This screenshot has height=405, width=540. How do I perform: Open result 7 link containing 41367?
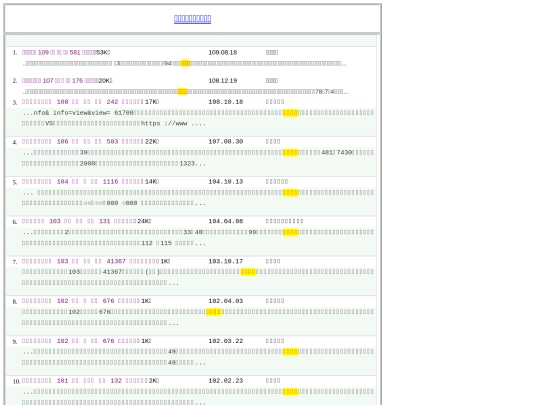point(90,261)
